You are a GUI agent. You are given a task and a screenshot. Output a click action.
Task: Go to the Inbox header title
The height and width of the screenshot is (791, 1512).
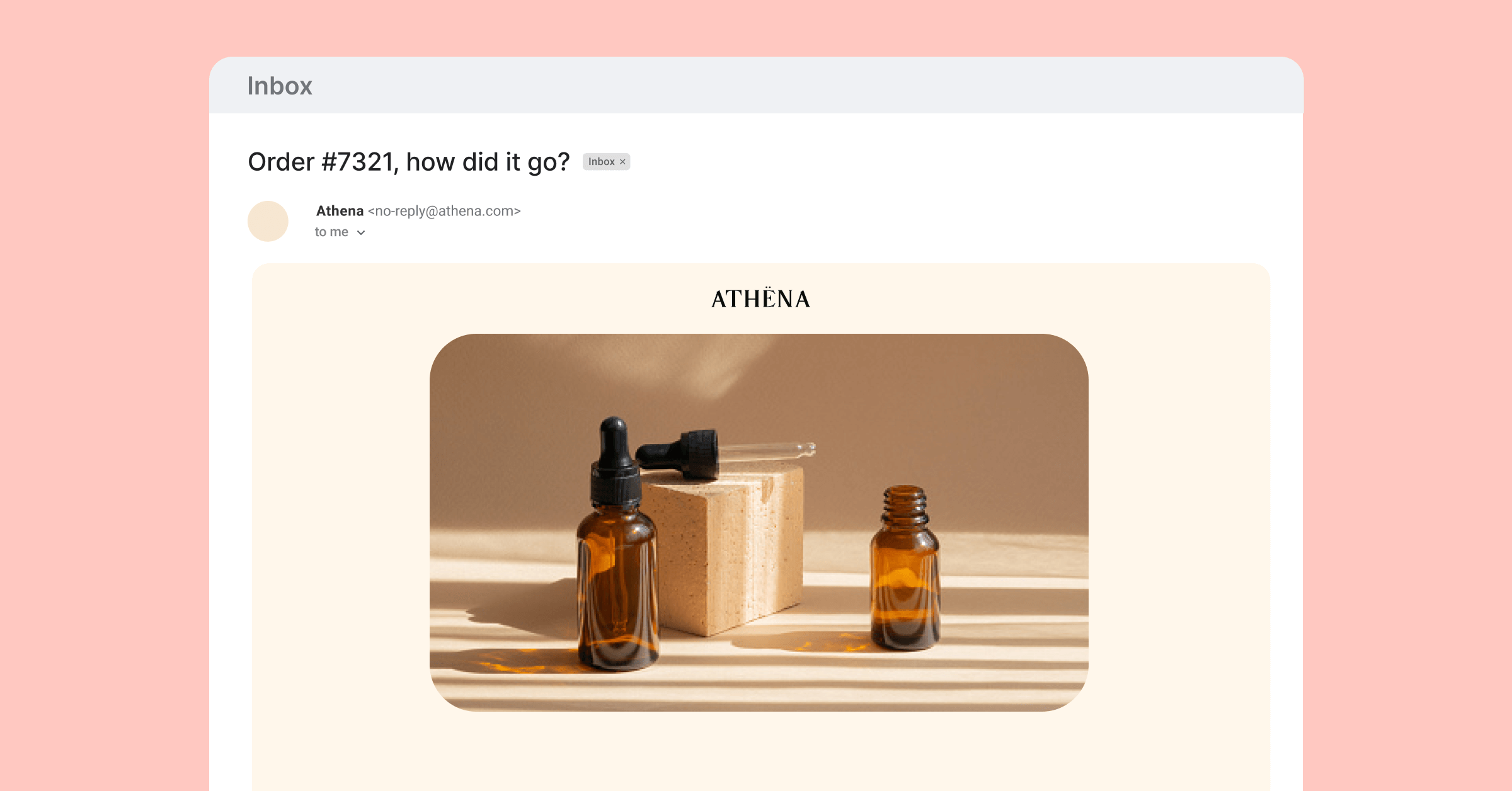(x=280, y=86)
